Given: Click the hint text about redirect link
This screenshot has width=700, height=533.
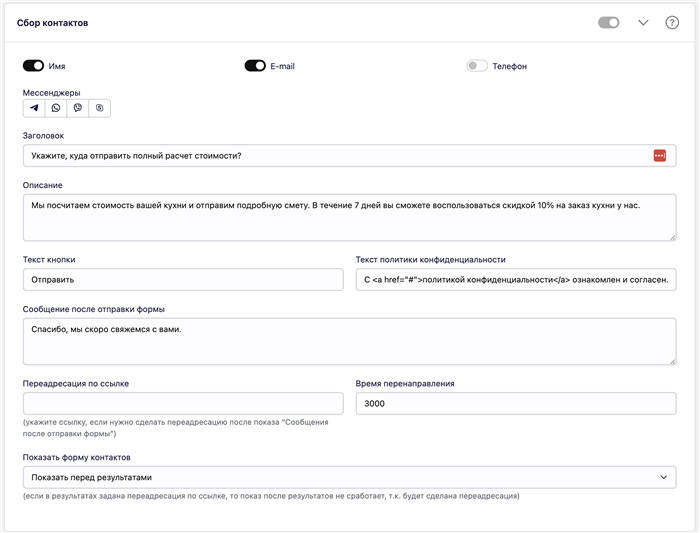Looking at the screenshot, I should [x=175, y=428].
